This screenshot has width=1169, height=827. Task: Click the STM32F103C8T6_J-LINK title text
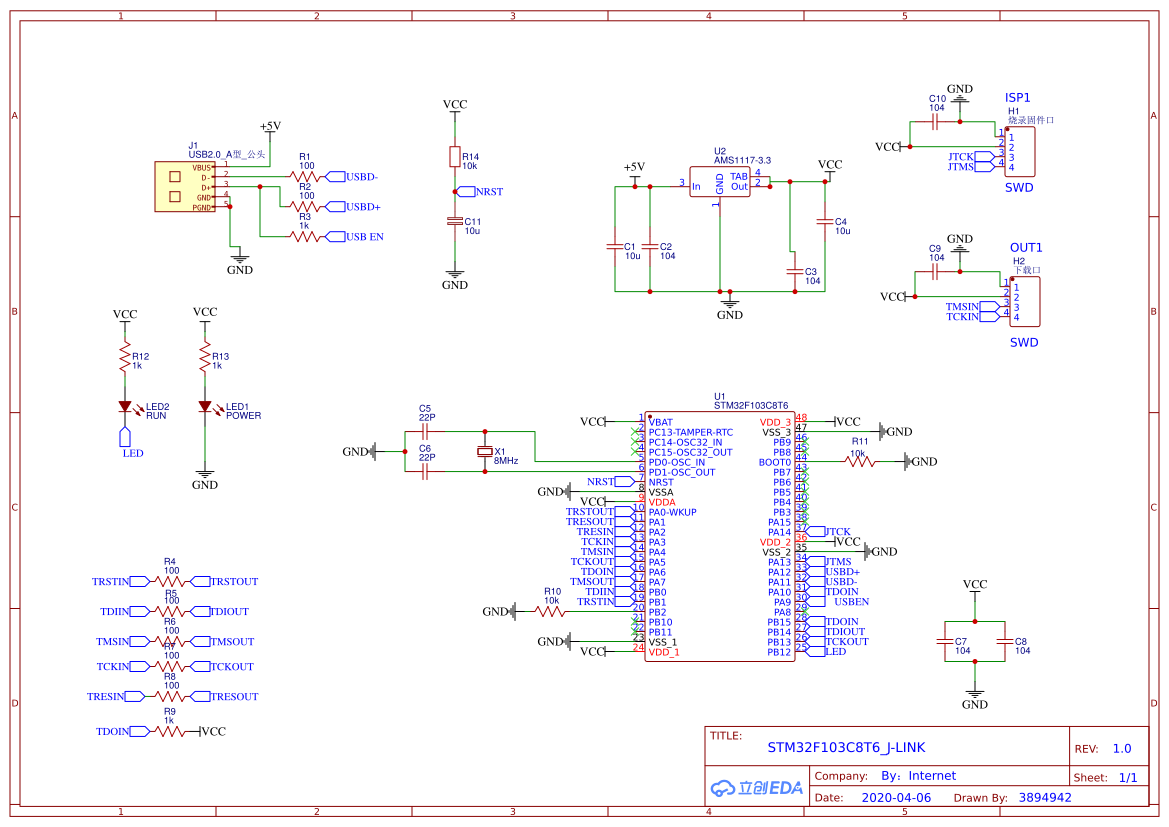point(846,747)
